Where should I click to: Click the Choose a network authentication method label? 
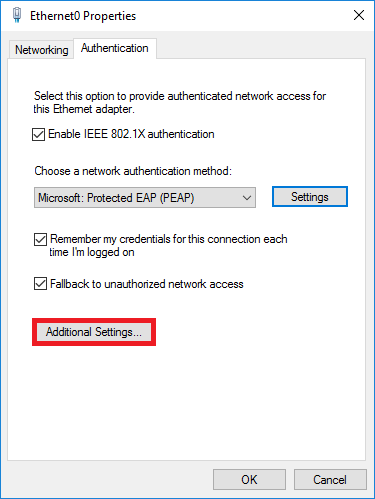[133, 171]
